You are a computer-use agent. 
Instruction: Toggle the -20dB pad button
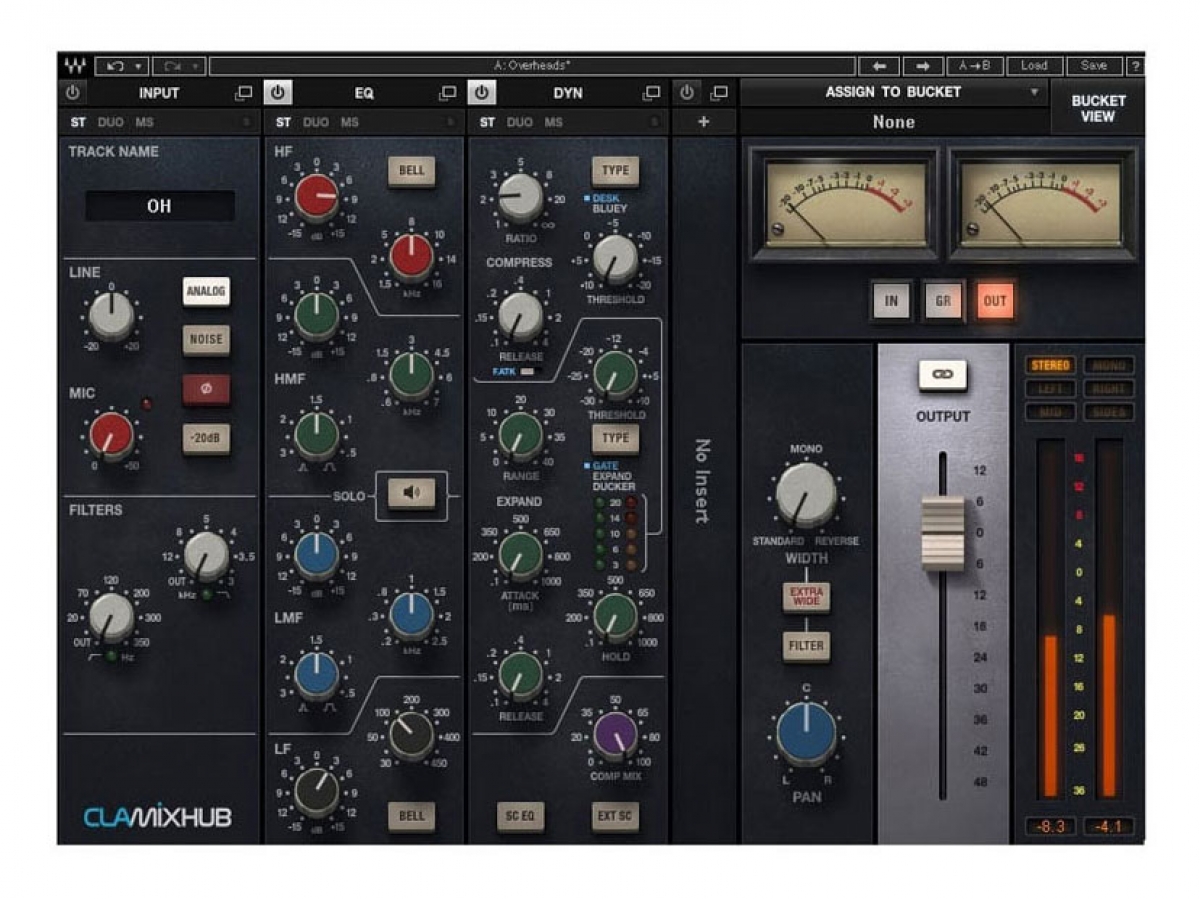pyautogui.click(x=206, y=438)
